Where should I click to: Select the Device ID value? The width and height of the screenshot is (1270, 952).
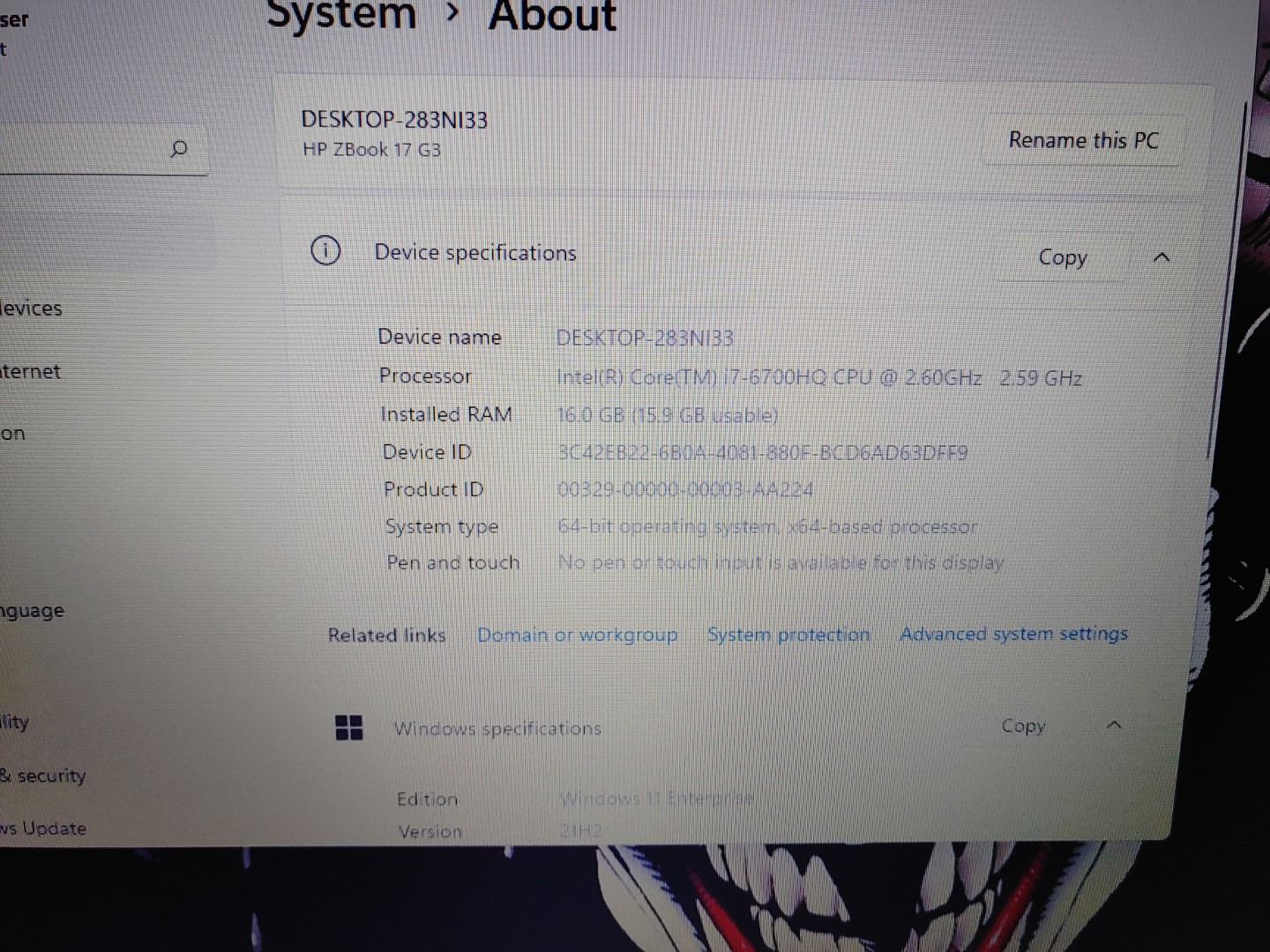tap(763, 453)
